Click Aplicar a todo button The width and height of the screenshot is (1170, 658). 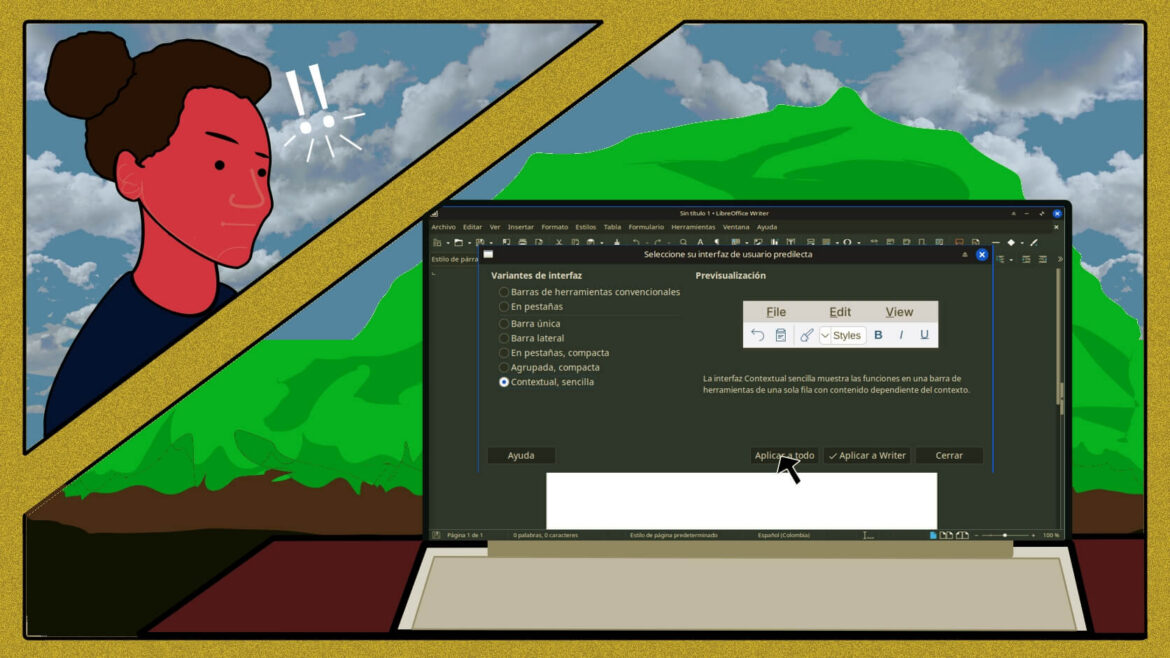coord(784,455)
